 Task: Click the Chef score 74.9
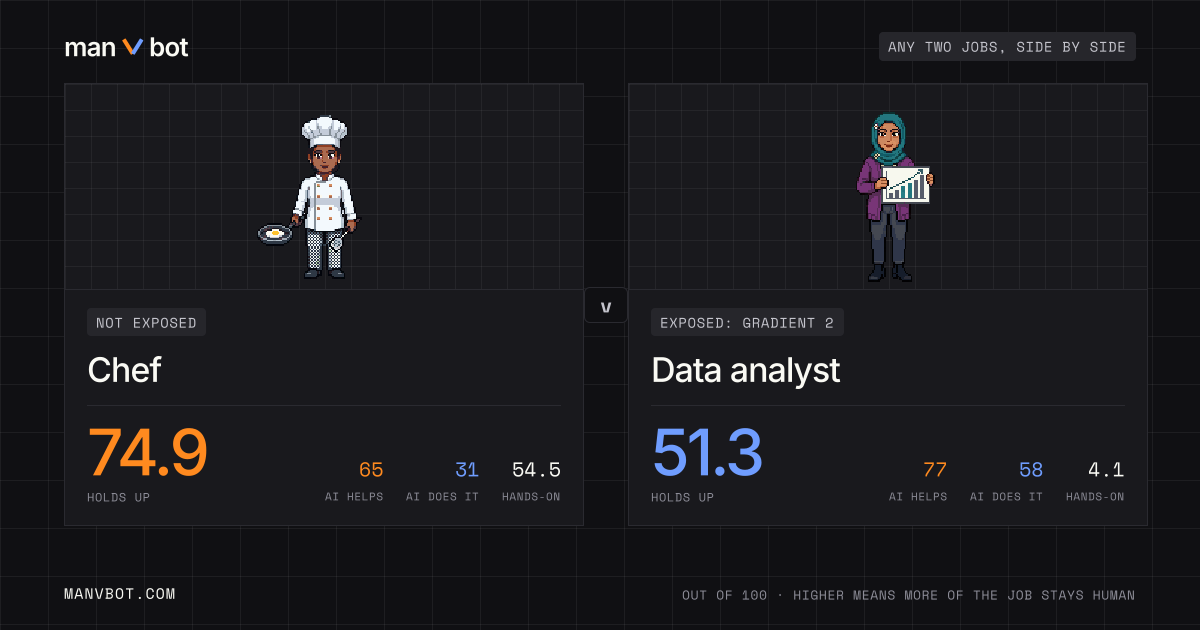(148, 453)
